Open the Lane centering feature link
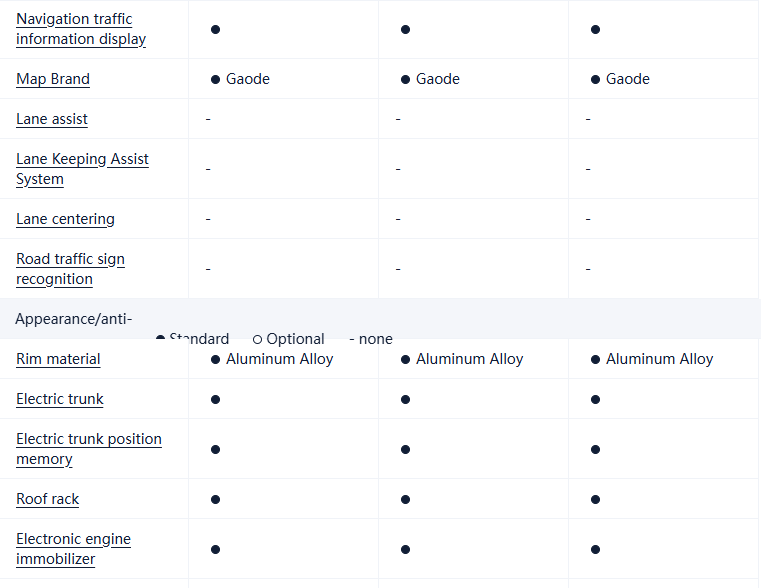 [65, 219]
